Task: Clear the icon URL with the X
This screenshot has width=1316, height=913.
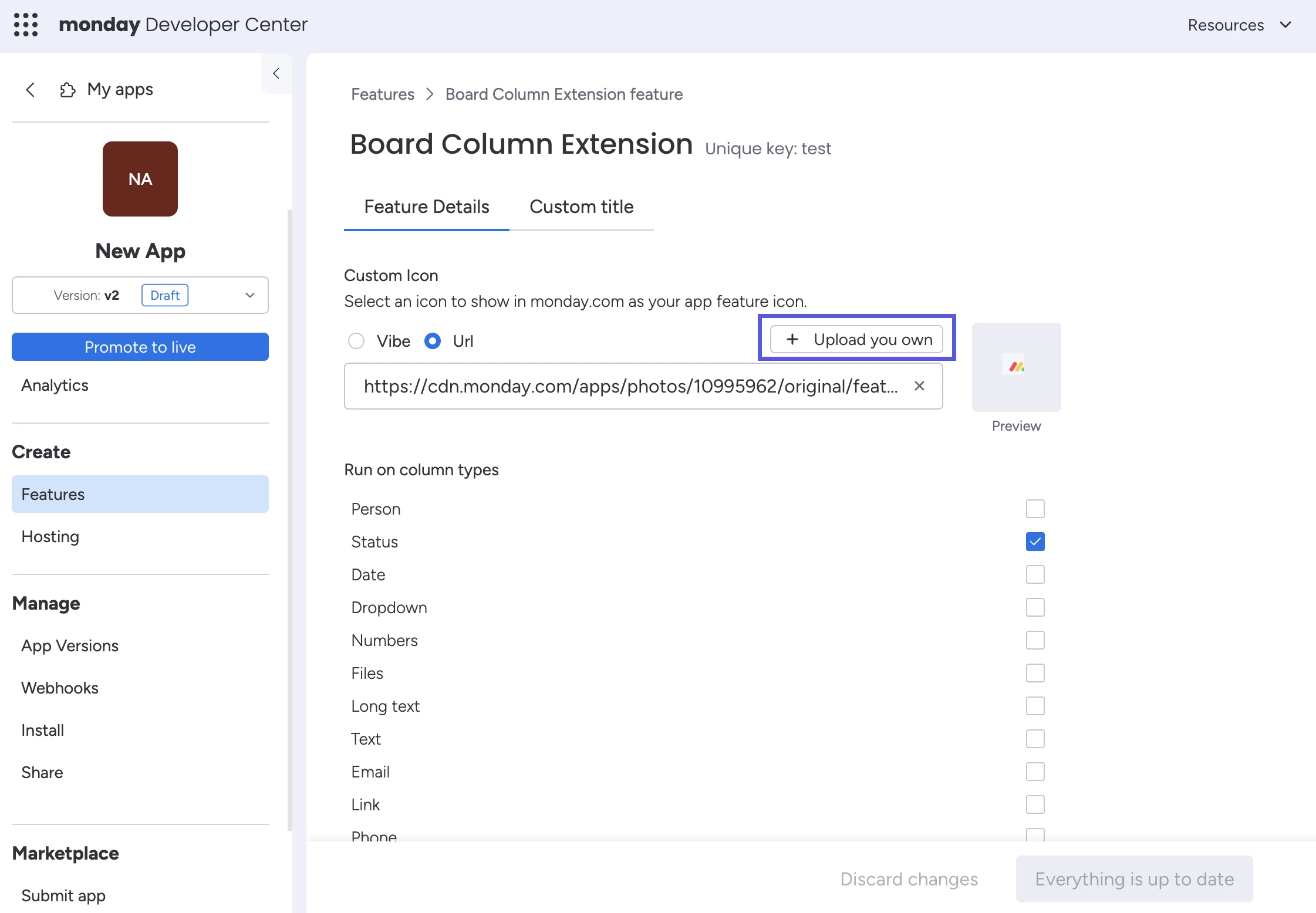Action: click(920, 386)
